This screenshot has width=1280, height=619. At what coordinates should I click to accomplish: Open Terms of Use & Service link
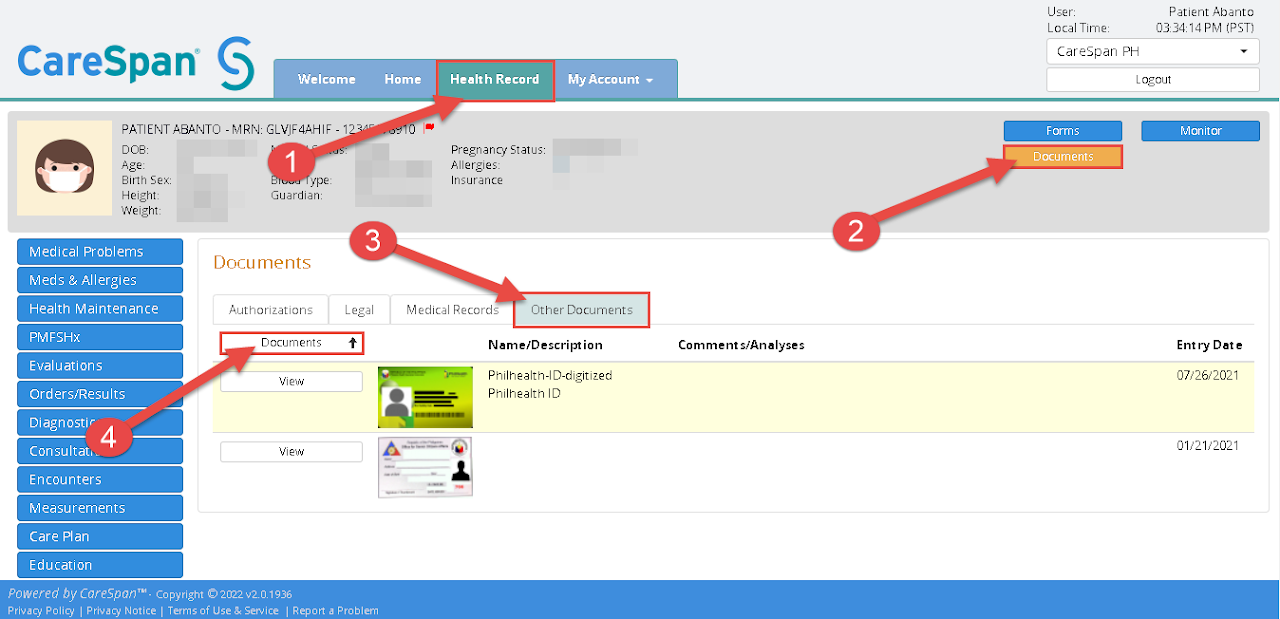[223, 610]
